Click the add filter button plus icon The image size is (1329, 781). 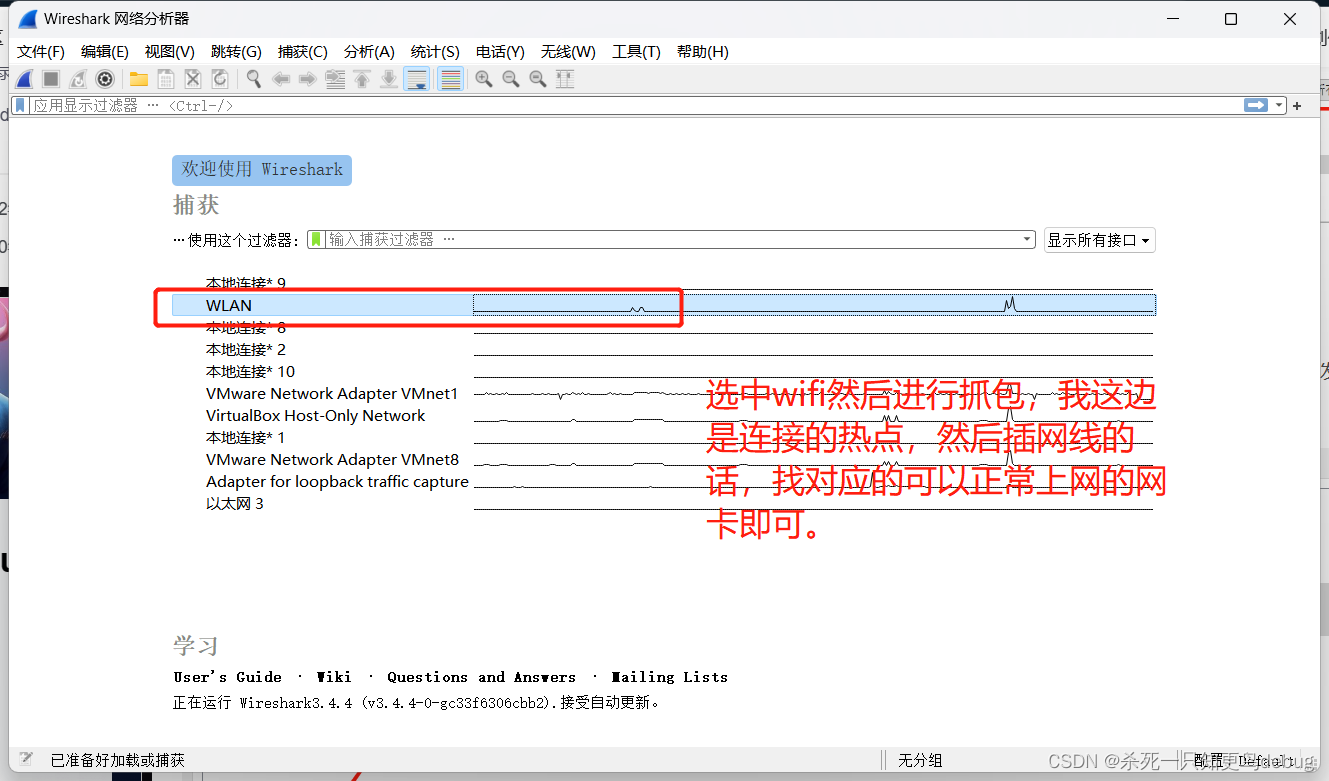1297,106
